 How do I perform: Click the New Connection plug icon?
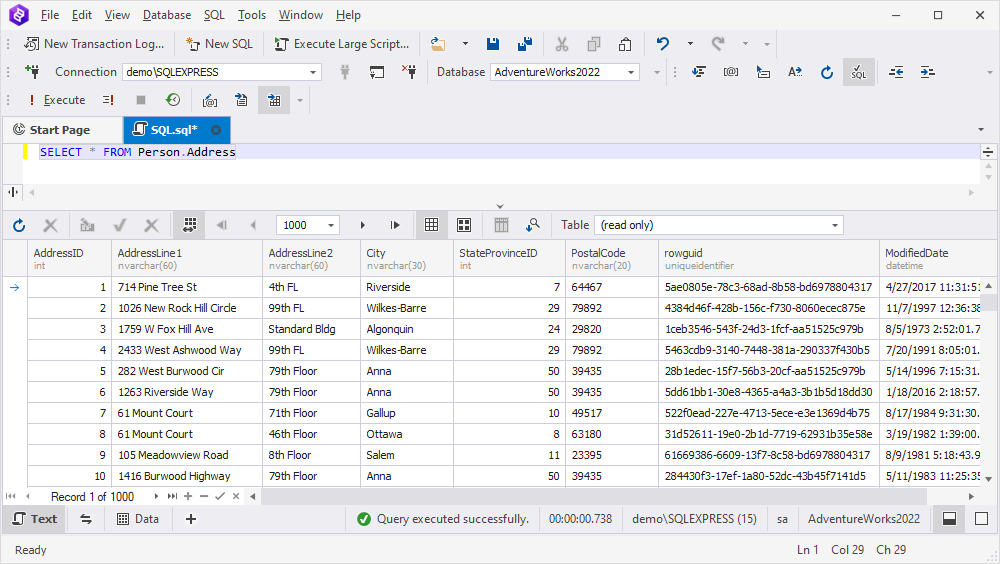click(x=32, y=72)
